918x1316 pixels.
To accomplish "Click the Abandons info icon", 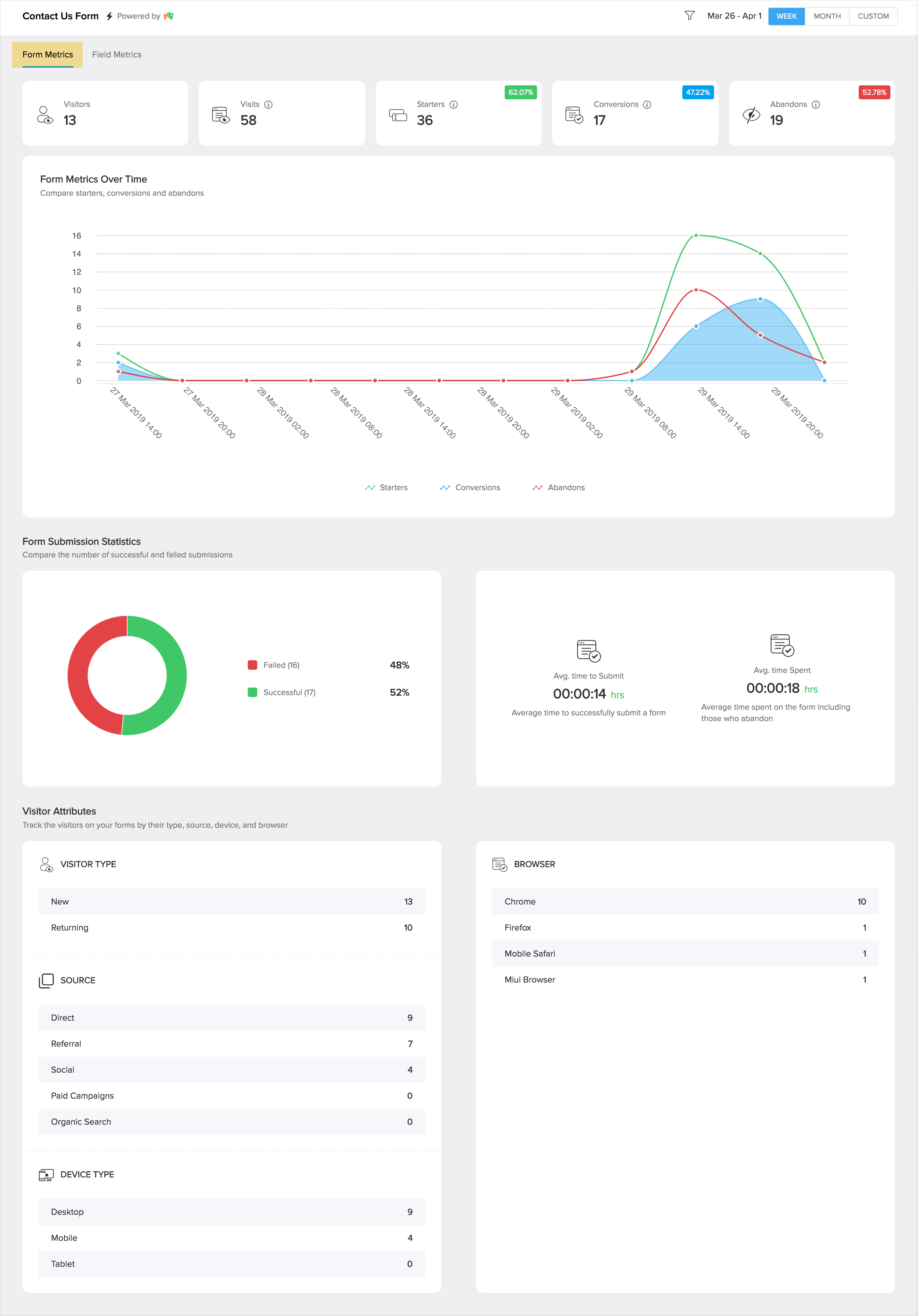I will [816, 104].
